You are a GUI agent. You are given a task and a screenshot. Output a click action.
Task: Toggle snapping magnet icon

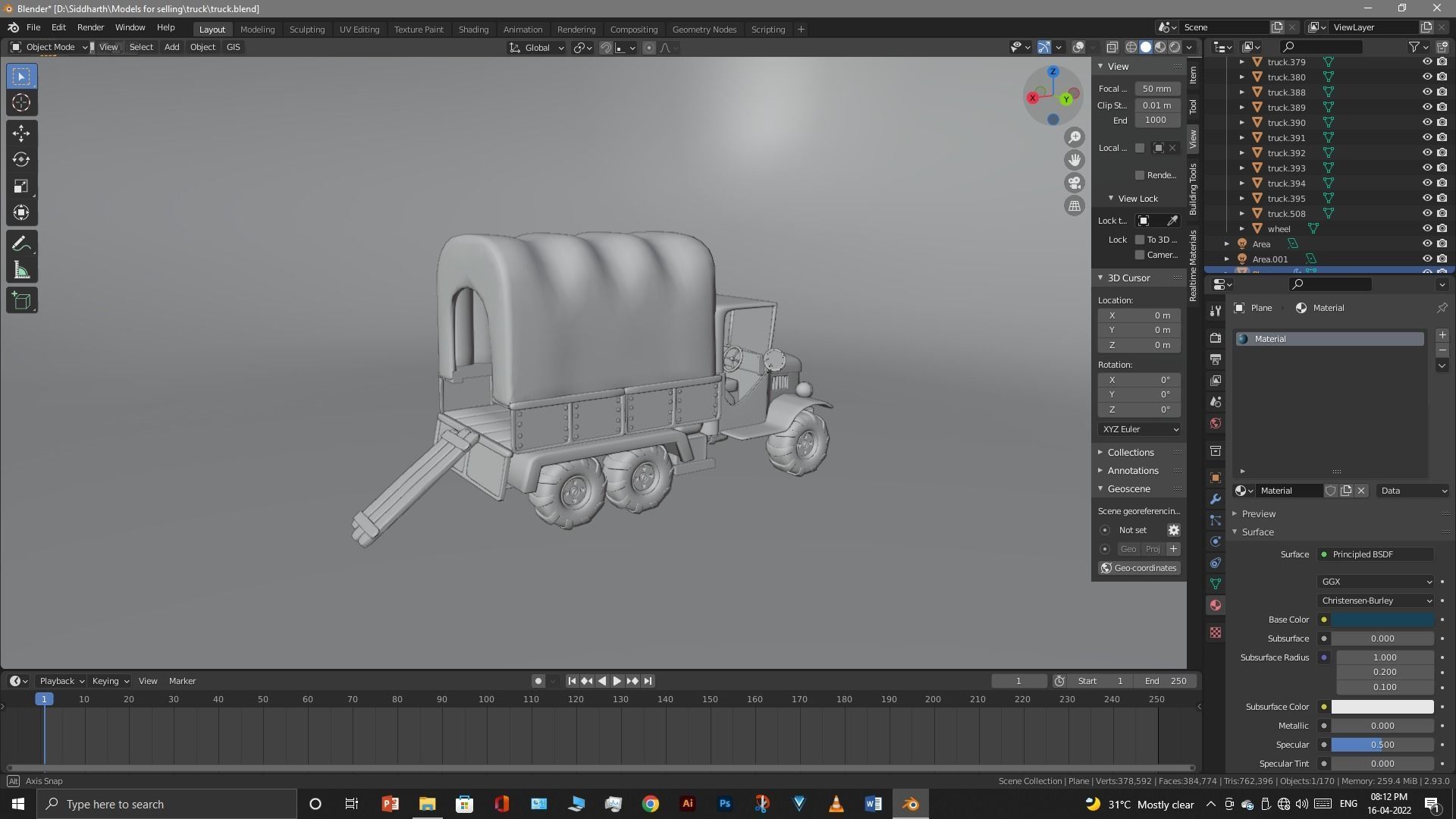pos(605,48)
